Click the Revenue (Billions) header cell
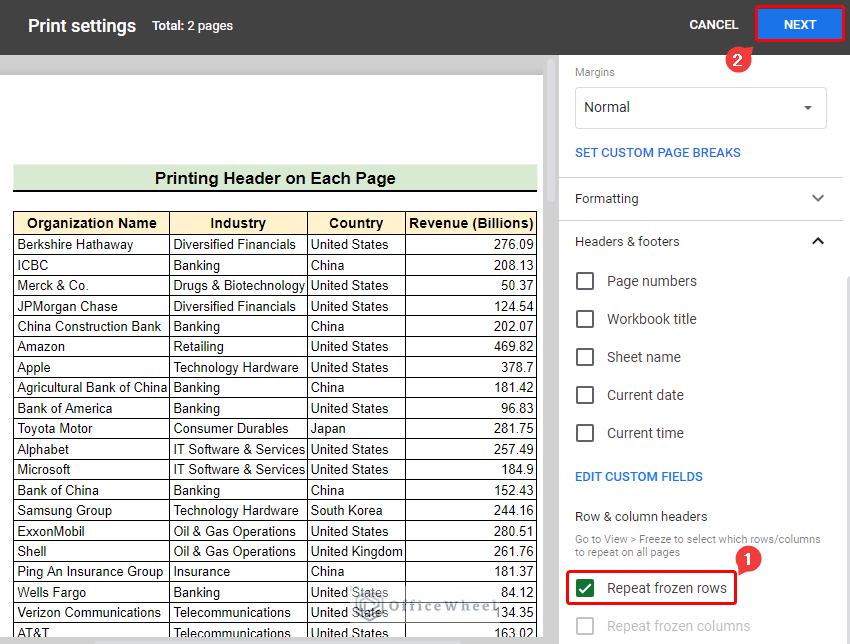Screen dimensions: 850x644 pos(471,223)
